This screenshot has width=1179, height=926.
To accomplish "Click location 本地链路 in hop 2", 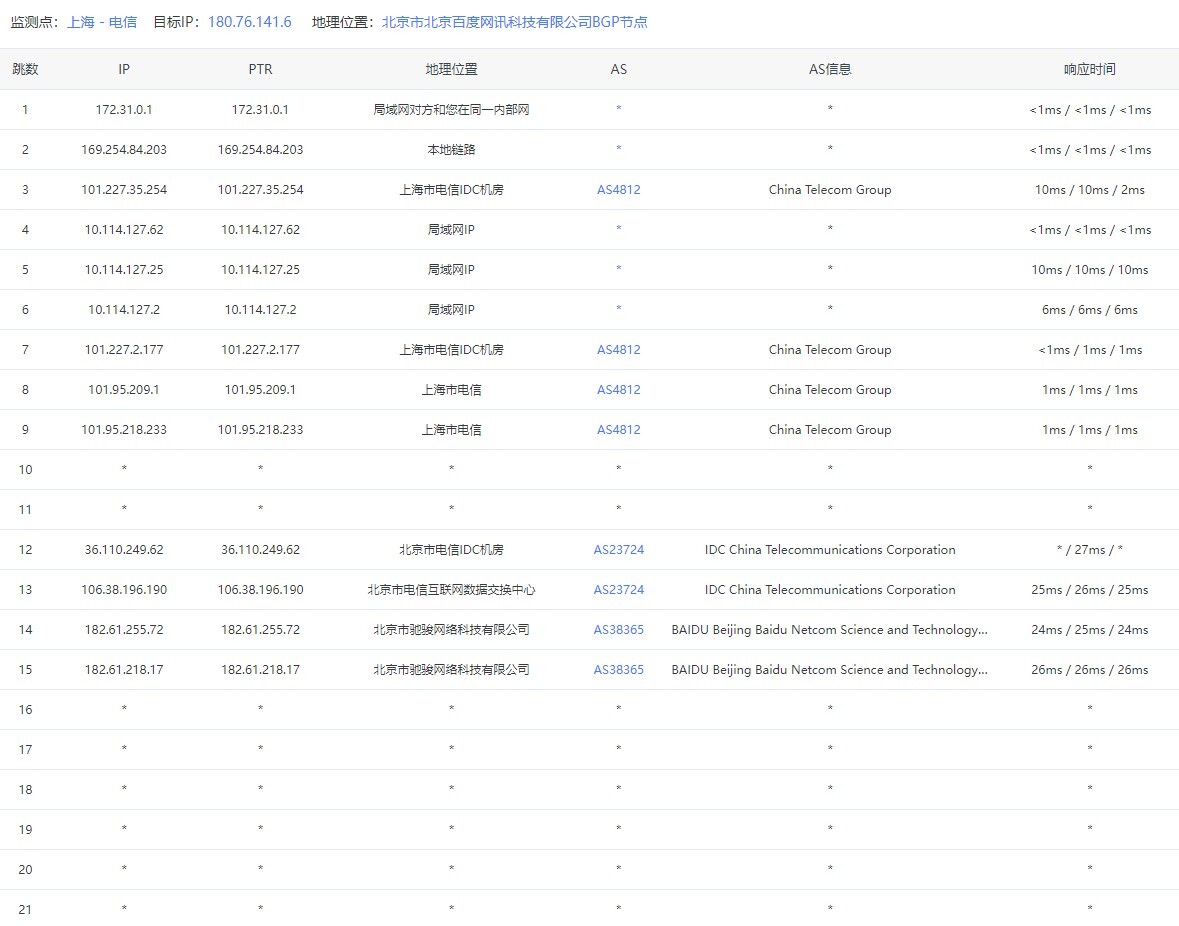I will [451, 150].
